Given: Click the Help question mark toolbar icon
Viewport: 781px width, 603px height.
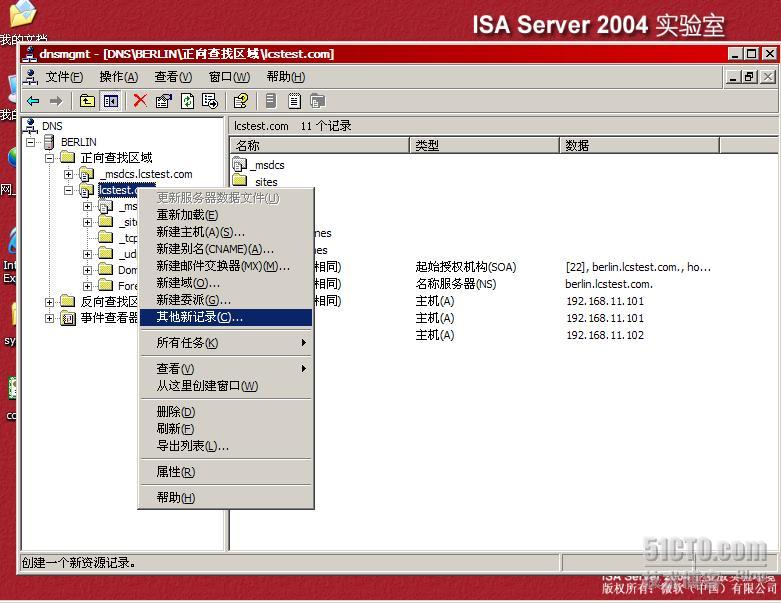Looking at the screenshot, I should [x=241, y=102].
